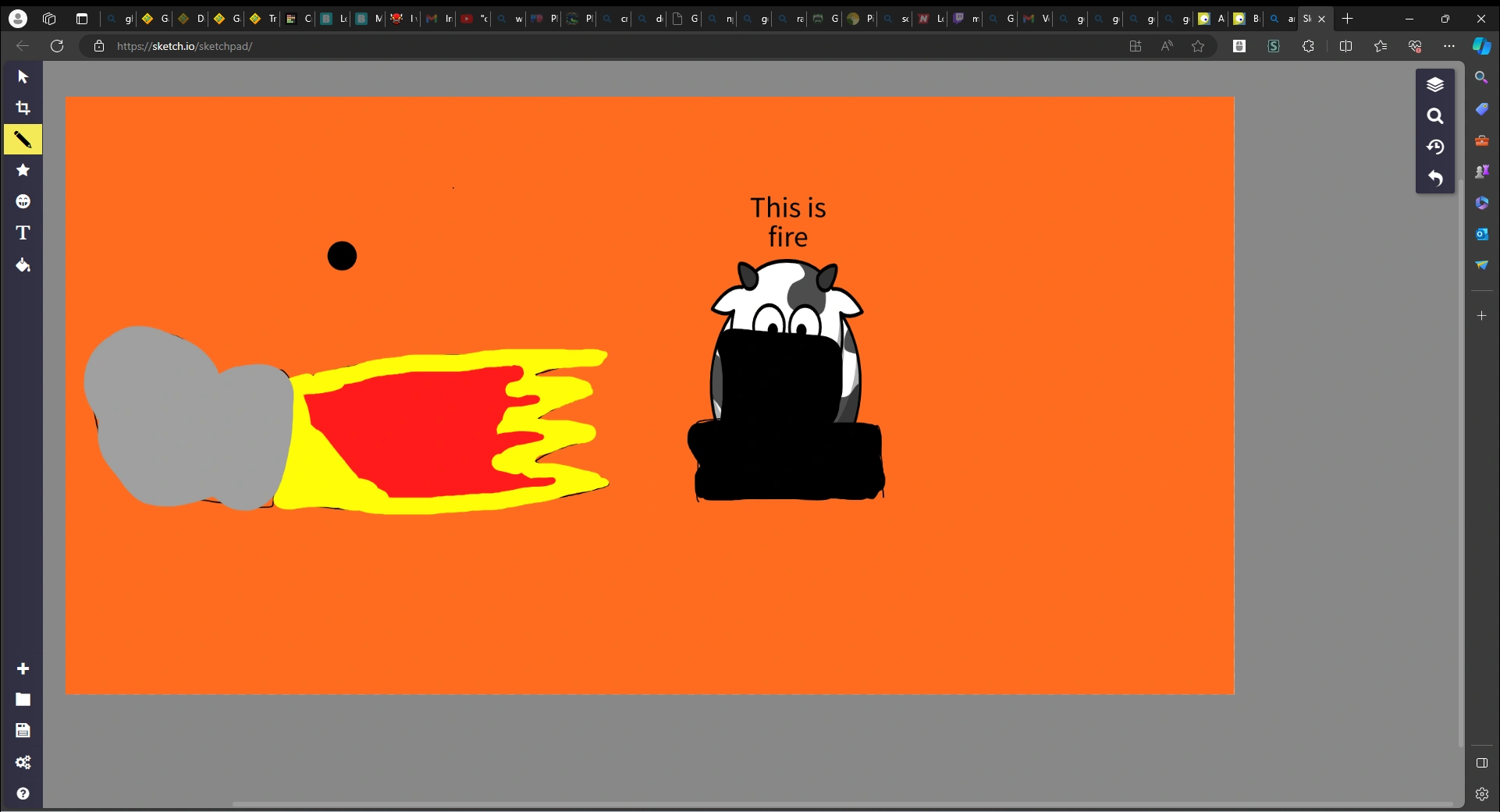Screen dimensions: 1500x812
Task: Open Sketchpad settings gears icon
Action: click(x=23, y=762)
